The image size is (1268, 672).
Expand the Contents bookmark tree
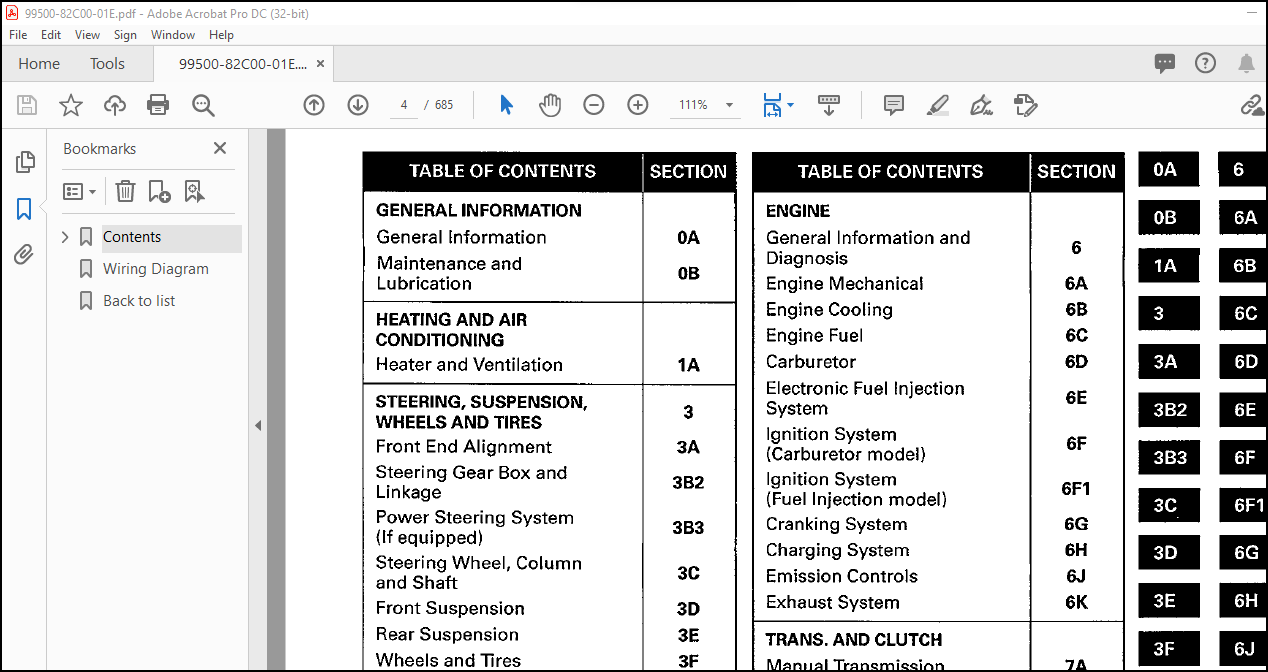(x=65, y=237)
